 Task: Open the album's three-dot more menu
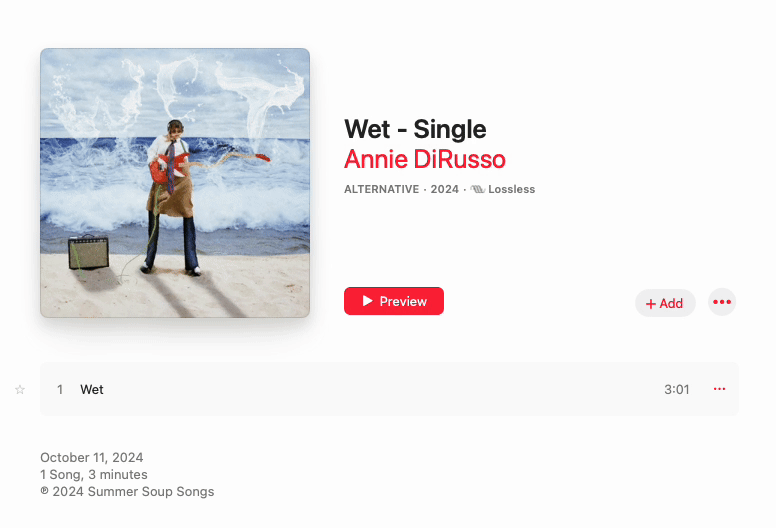[x=722, y=302]
